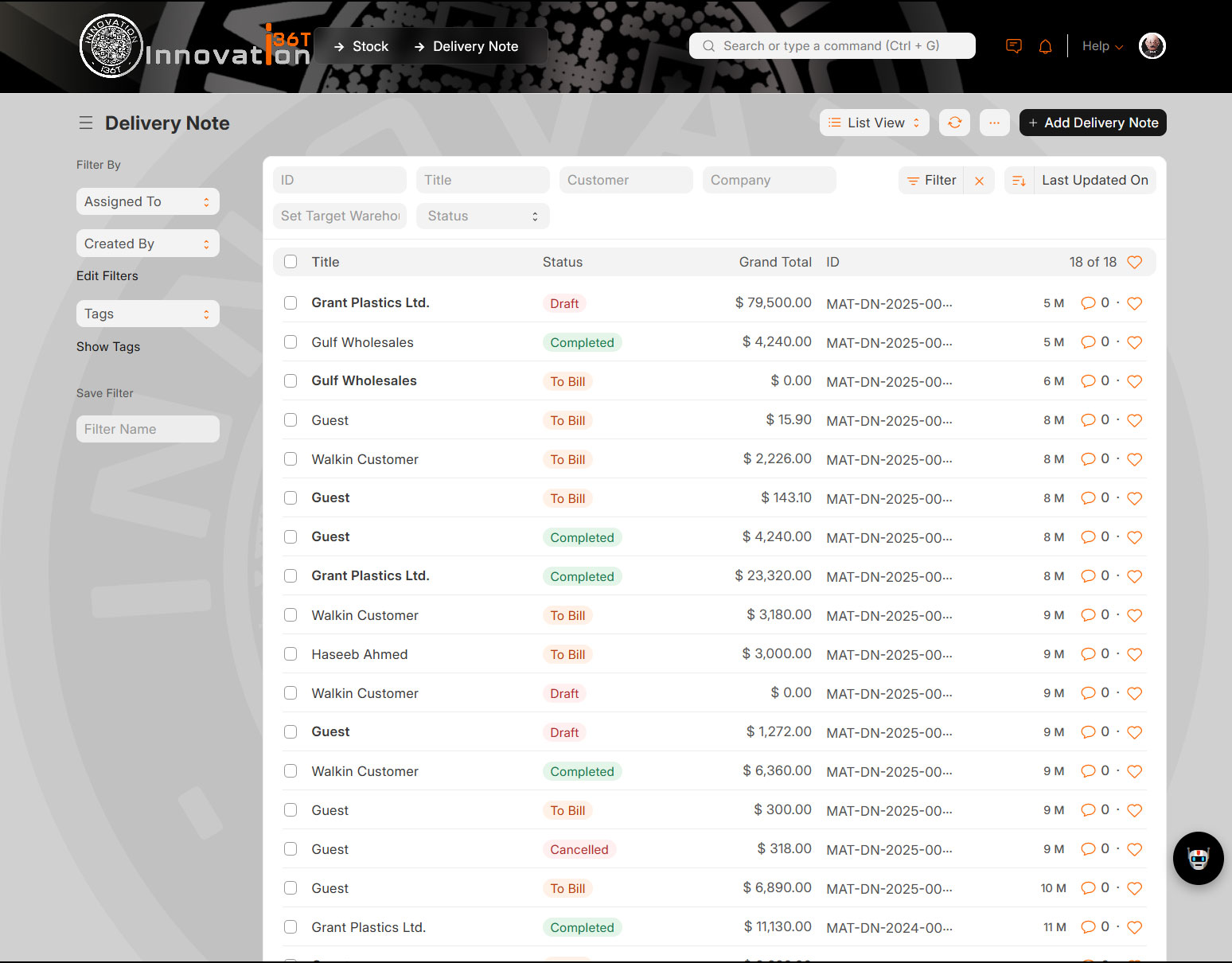Like the Haseeb Ahmed row heart icon
The width and height of the screenshot is (1232, 963).
[x=1134, y=654]
